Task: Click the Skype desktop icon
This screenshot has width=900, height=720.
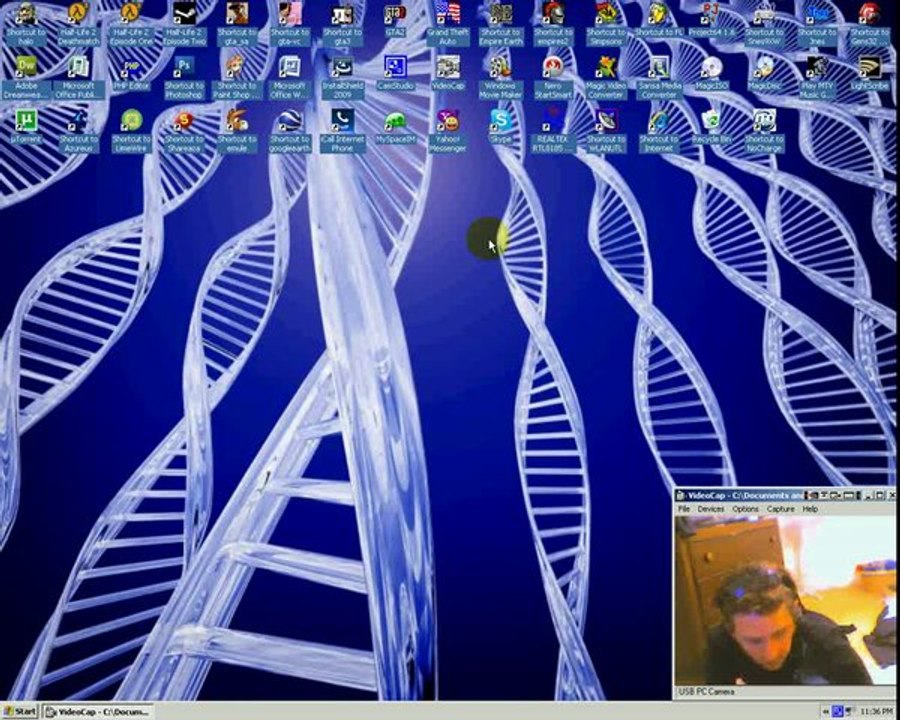Action: coord(500,121)
